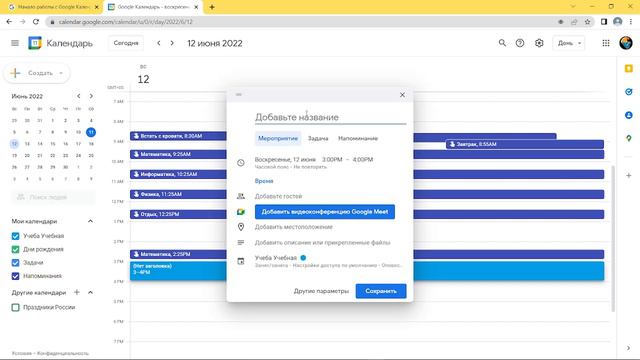The height and width of the screenshot is (360, 640).
Task: Save event with Сохранить button
Action: coord(381,291)
